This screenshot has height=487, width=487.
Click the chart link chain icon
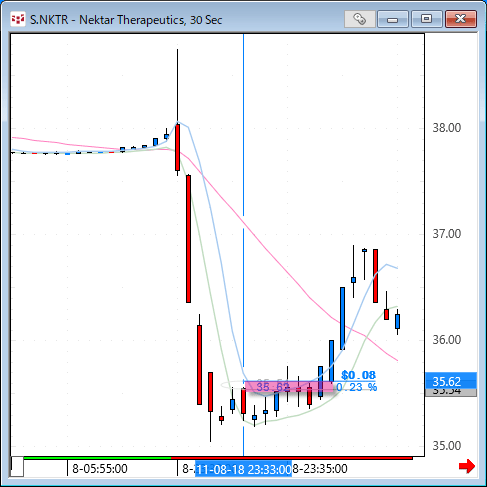360,19
